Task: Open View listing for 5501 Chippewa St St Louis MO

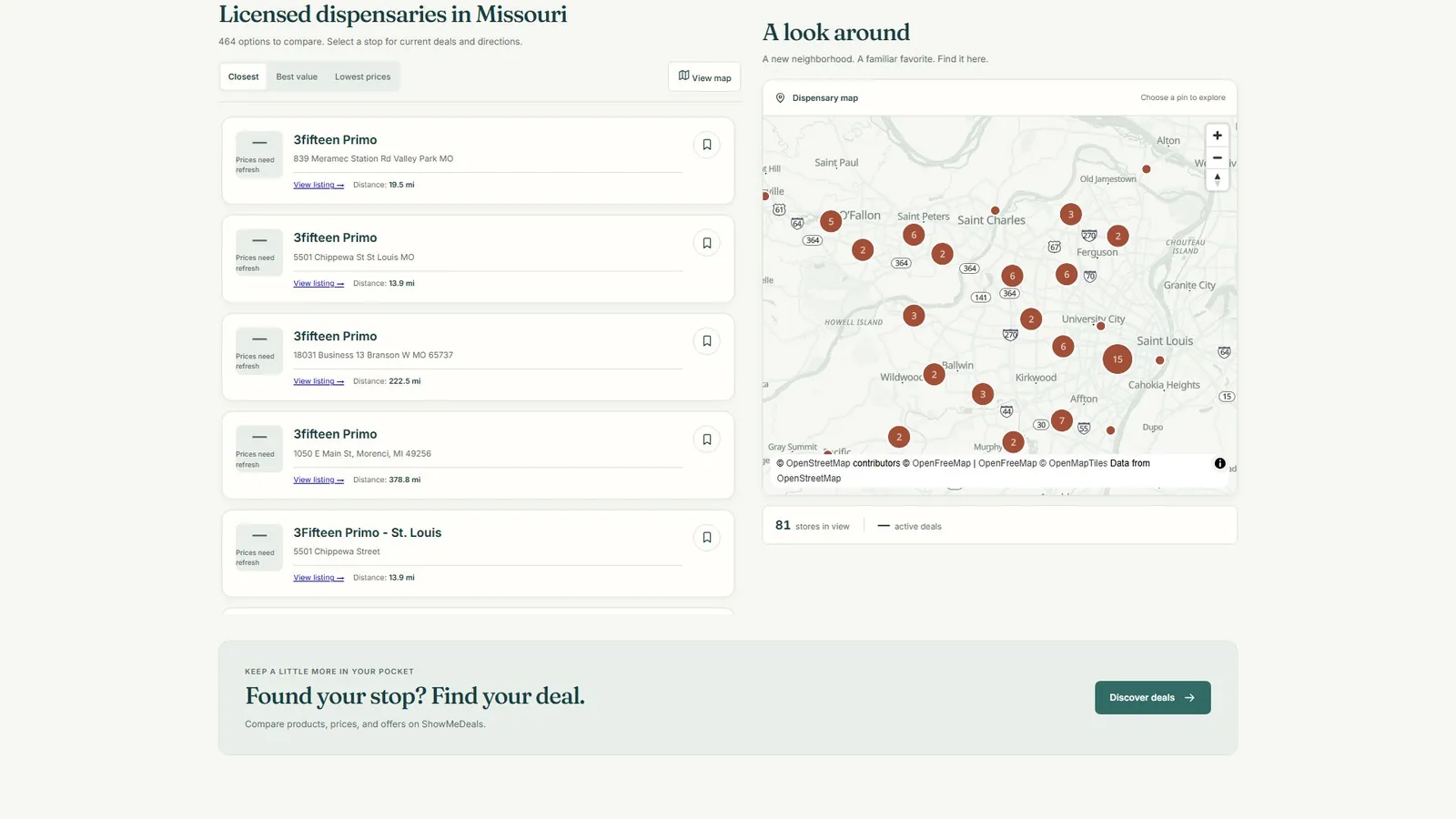Action: [x=318, y=283]
